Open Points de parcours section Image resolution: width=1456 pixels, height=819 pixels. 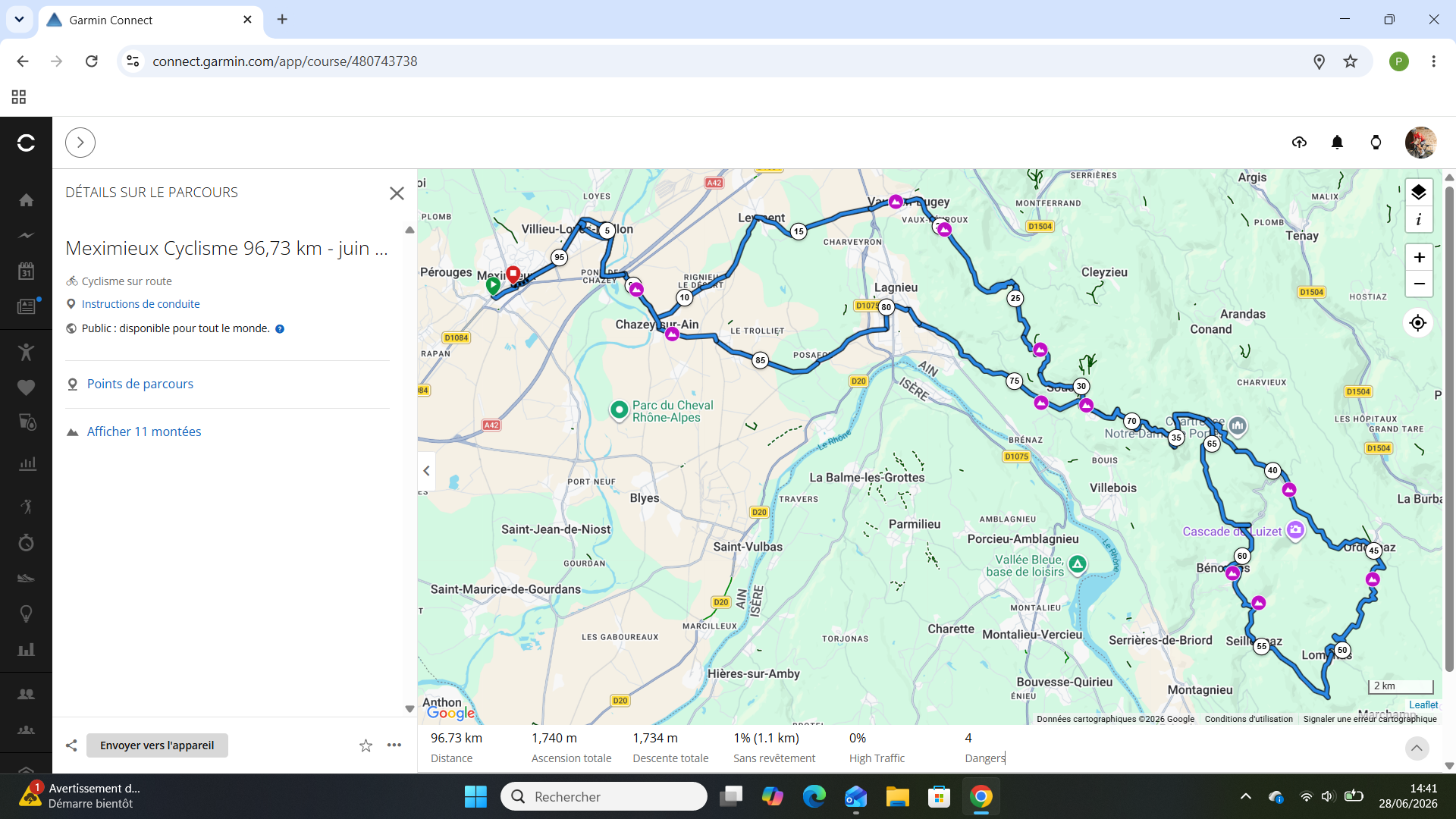[140, 384]
